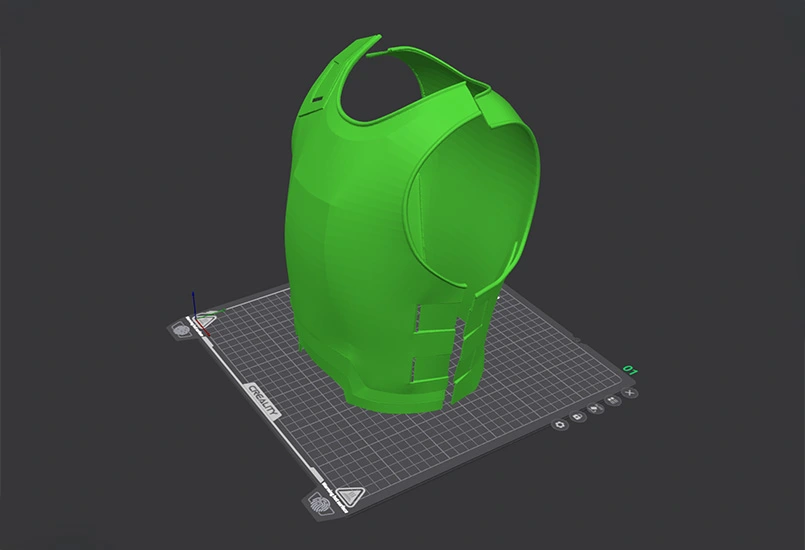Open plate settings gear icon

tap(561, 424)
